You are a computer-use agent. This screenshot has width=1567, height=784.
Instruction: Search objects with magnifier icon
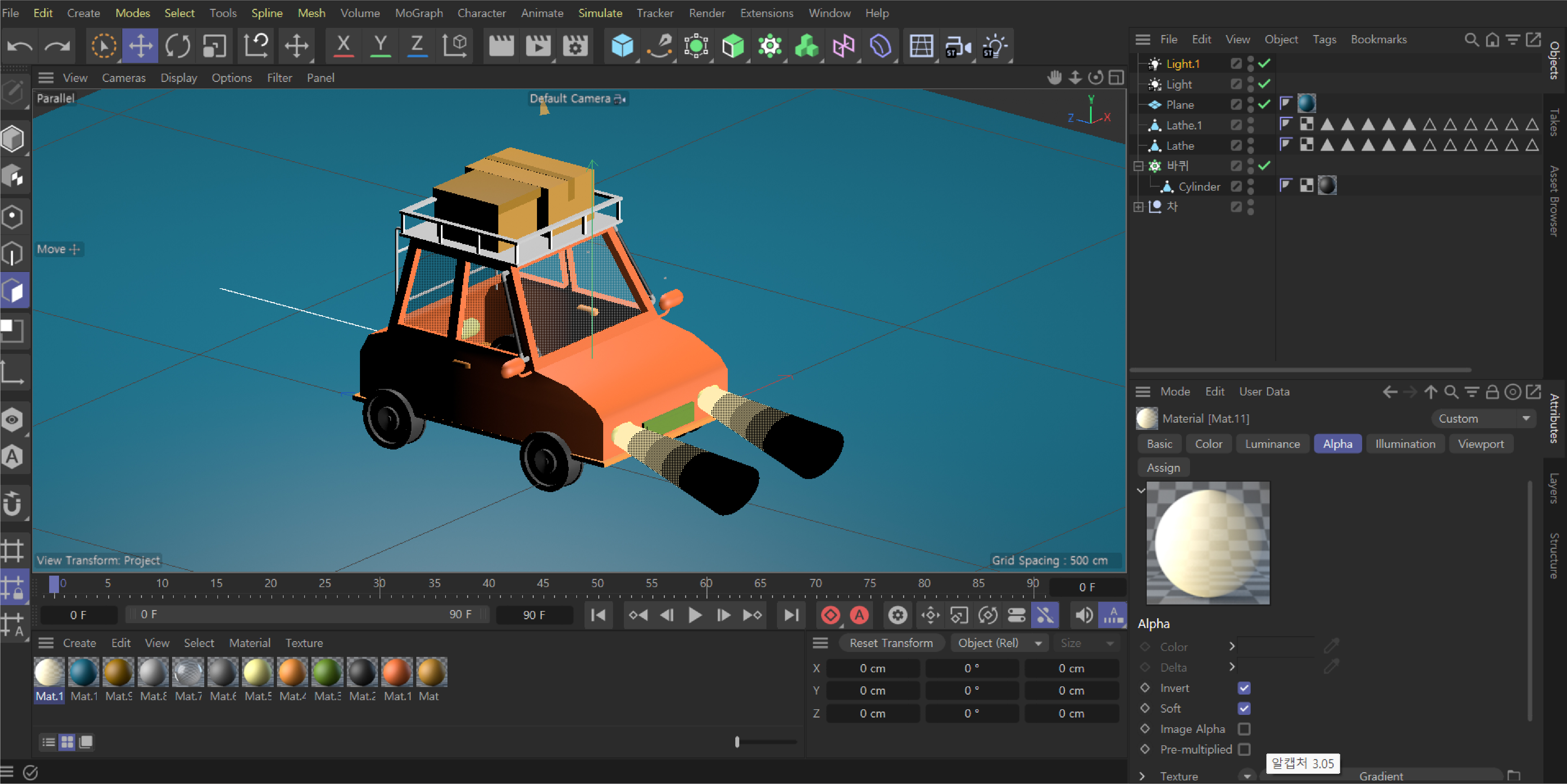(1471, 40)
